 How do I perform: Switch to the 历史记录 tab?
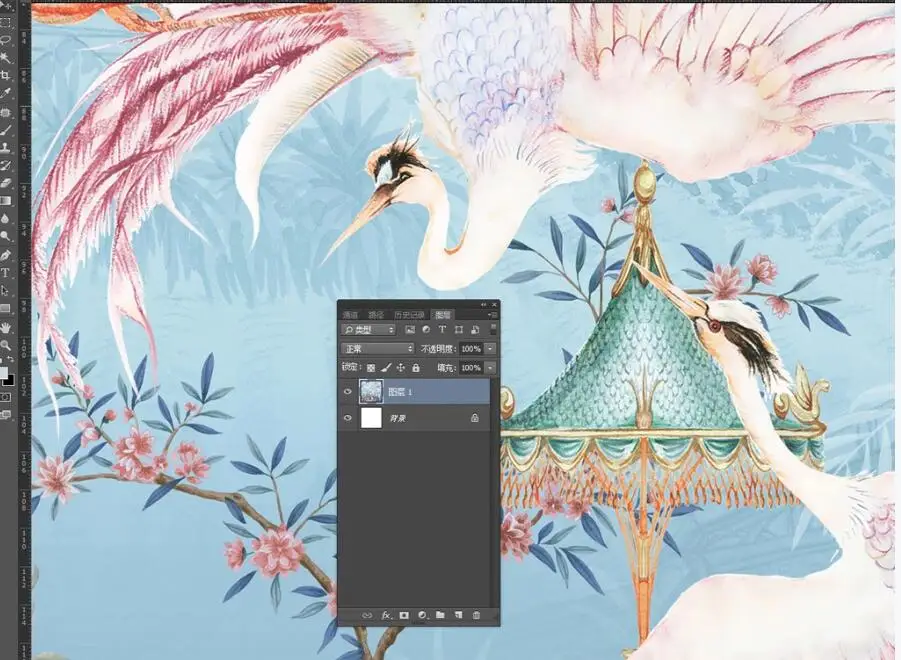coord(409,315)
